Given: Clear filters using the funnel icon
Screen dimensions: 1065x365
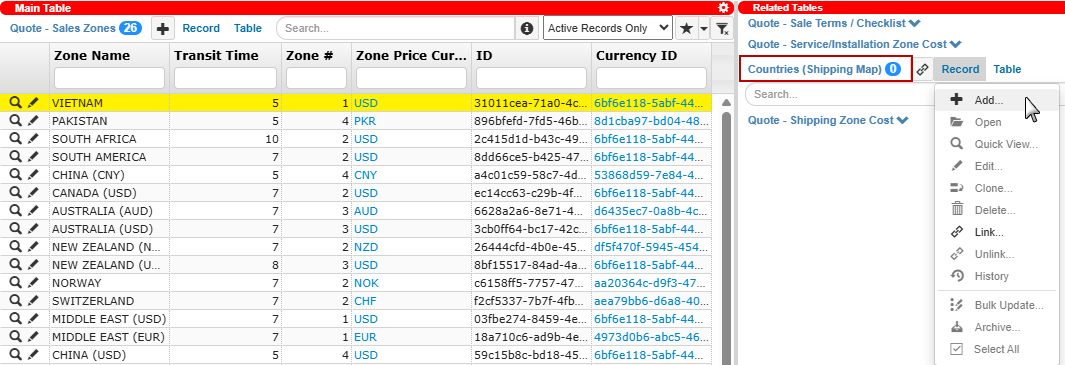Looking at the screenshot, I should coord(722,29).
